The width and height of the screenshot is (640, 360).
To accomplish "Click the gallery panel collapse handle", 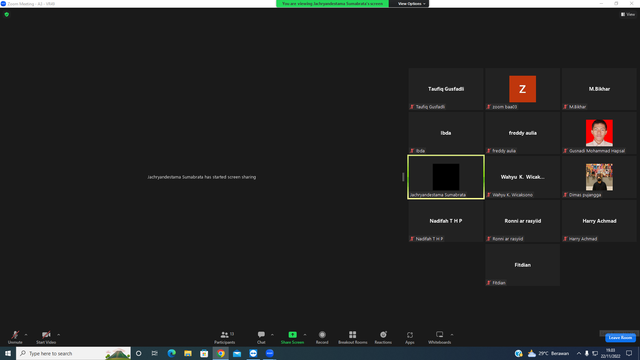I will pyautogui.click(x=403, y=177).
